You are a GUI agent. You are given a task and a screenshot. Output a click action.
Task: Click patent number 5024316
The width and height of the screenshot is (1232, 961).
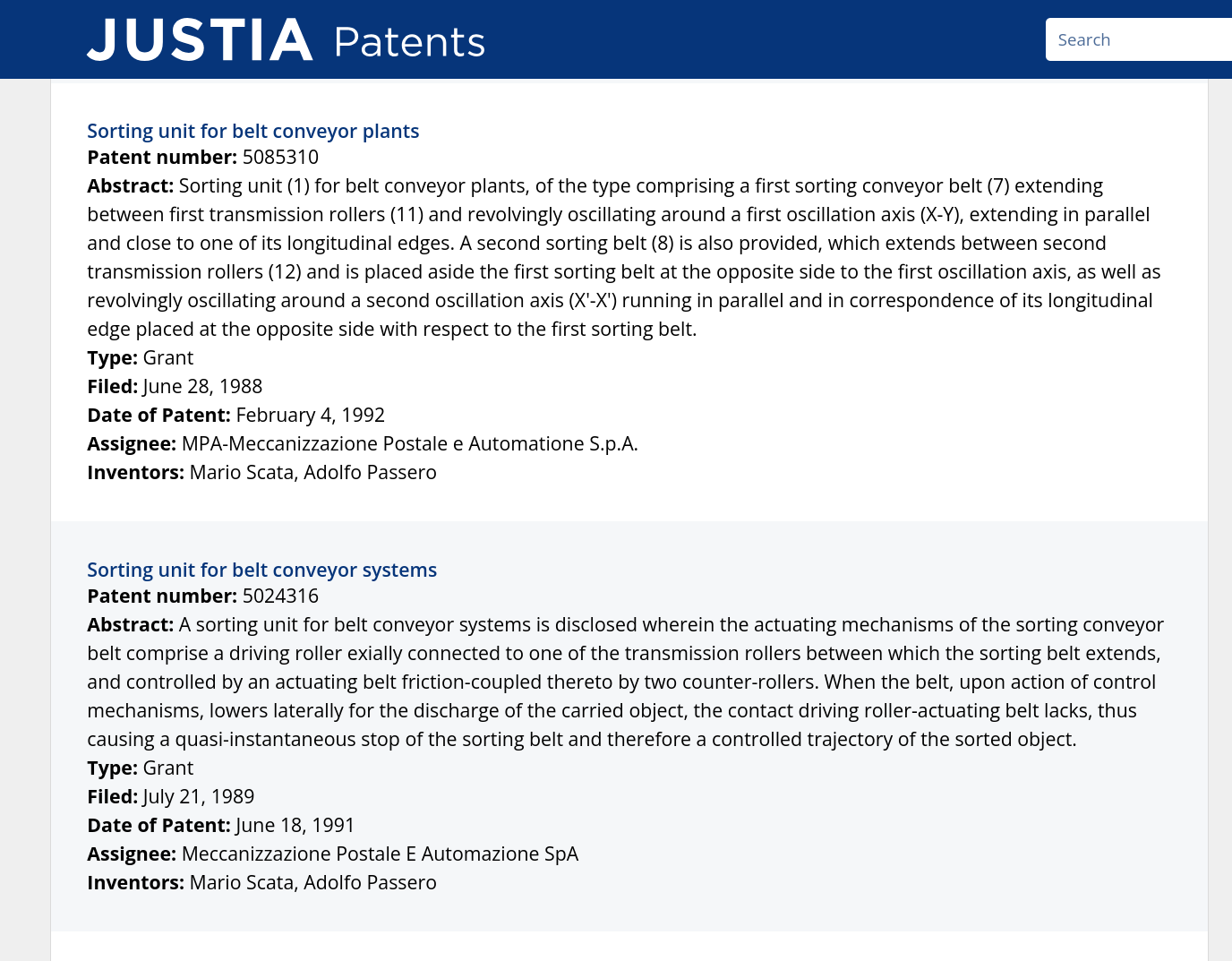tap(280, 596)
